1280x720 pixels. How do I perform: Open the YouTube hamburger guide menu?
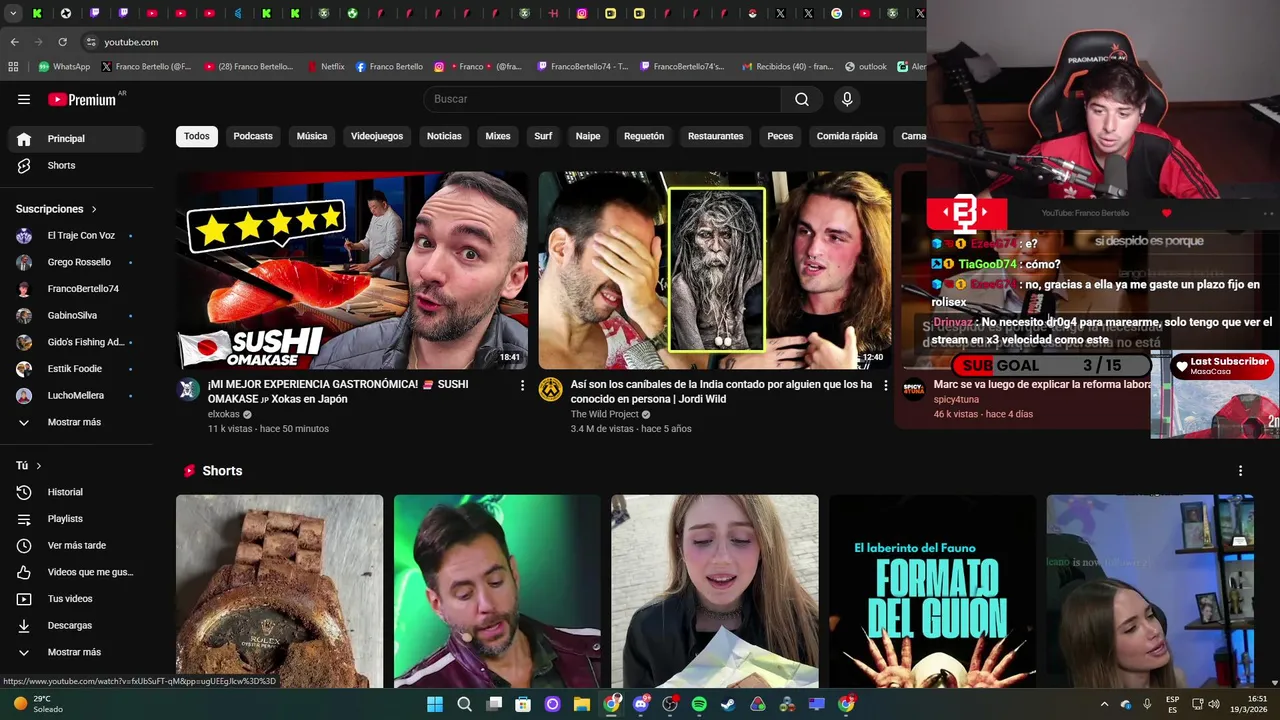click(x=24, y=99)
